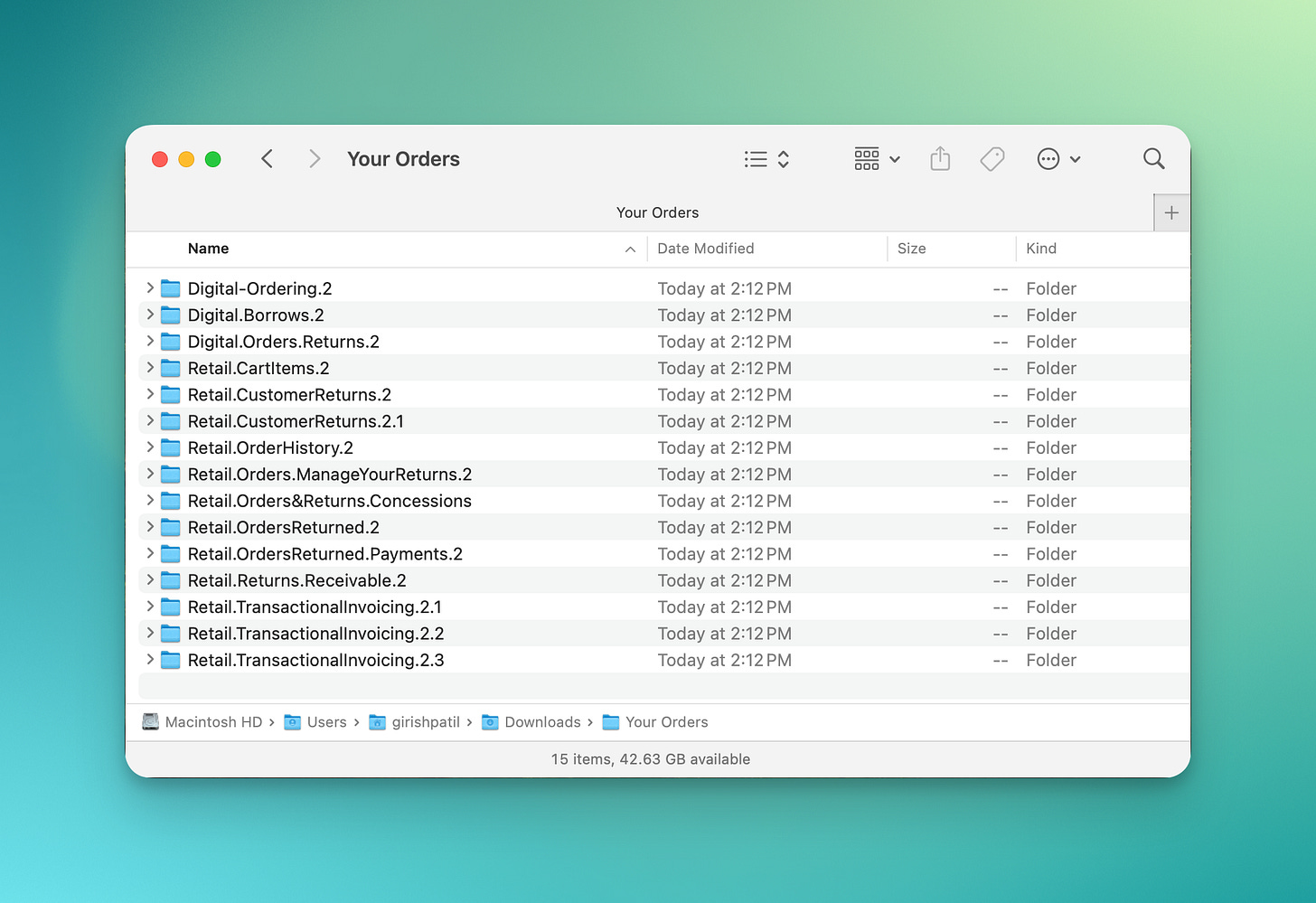Screen dimensions: 1316x903
Task: Select the Retail.CustomerReturns.2 folder icon
Action: click(x=171, y=394)
